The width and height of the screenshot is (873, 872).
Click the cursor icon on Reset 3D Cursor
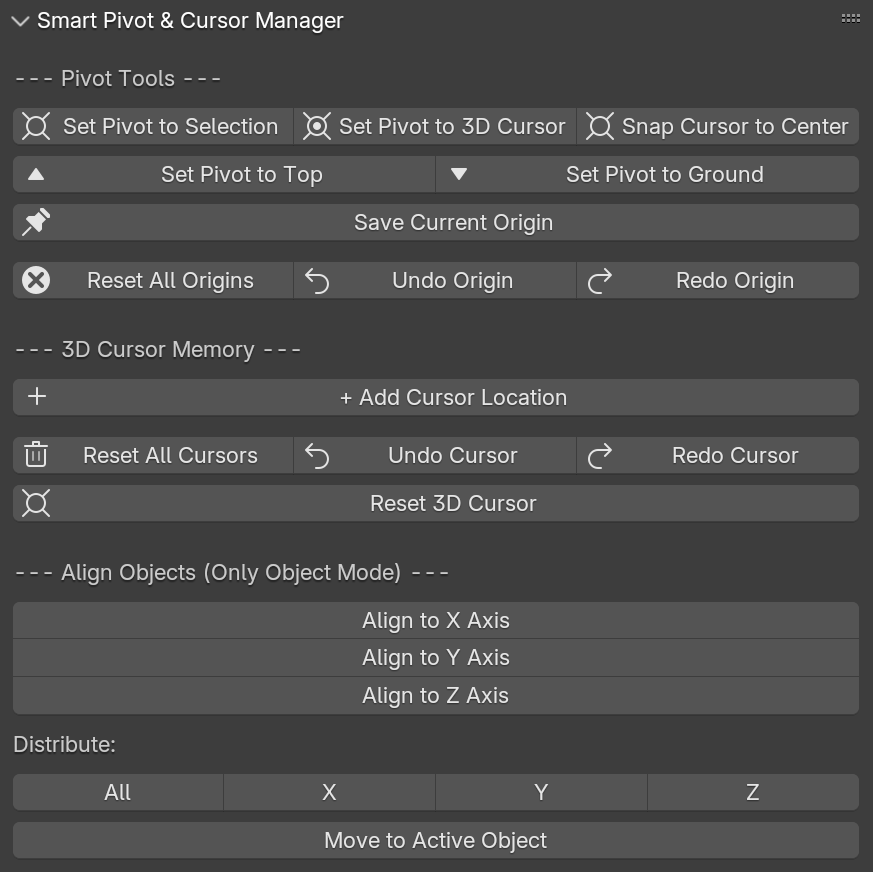(35, 503)
